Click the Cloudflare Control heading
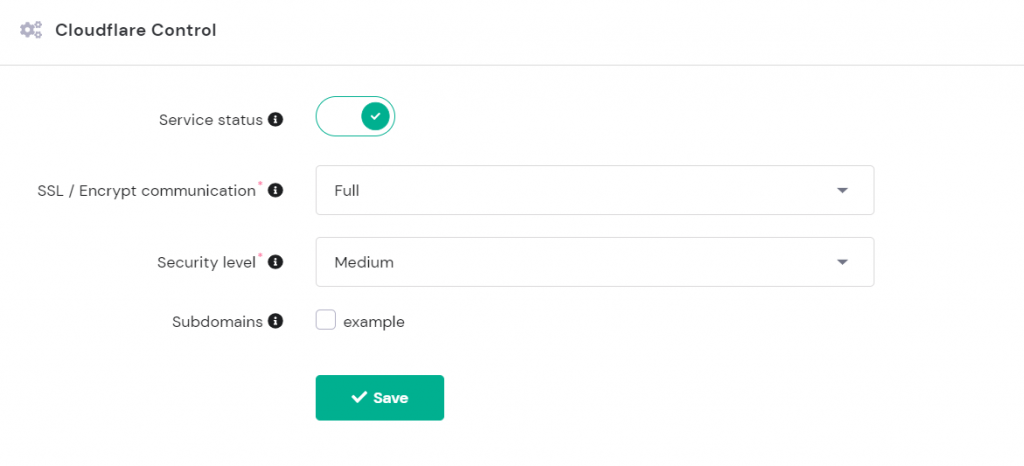This screenshot has height=466, width=1024. pyautogui.click(x=136, y=30)
